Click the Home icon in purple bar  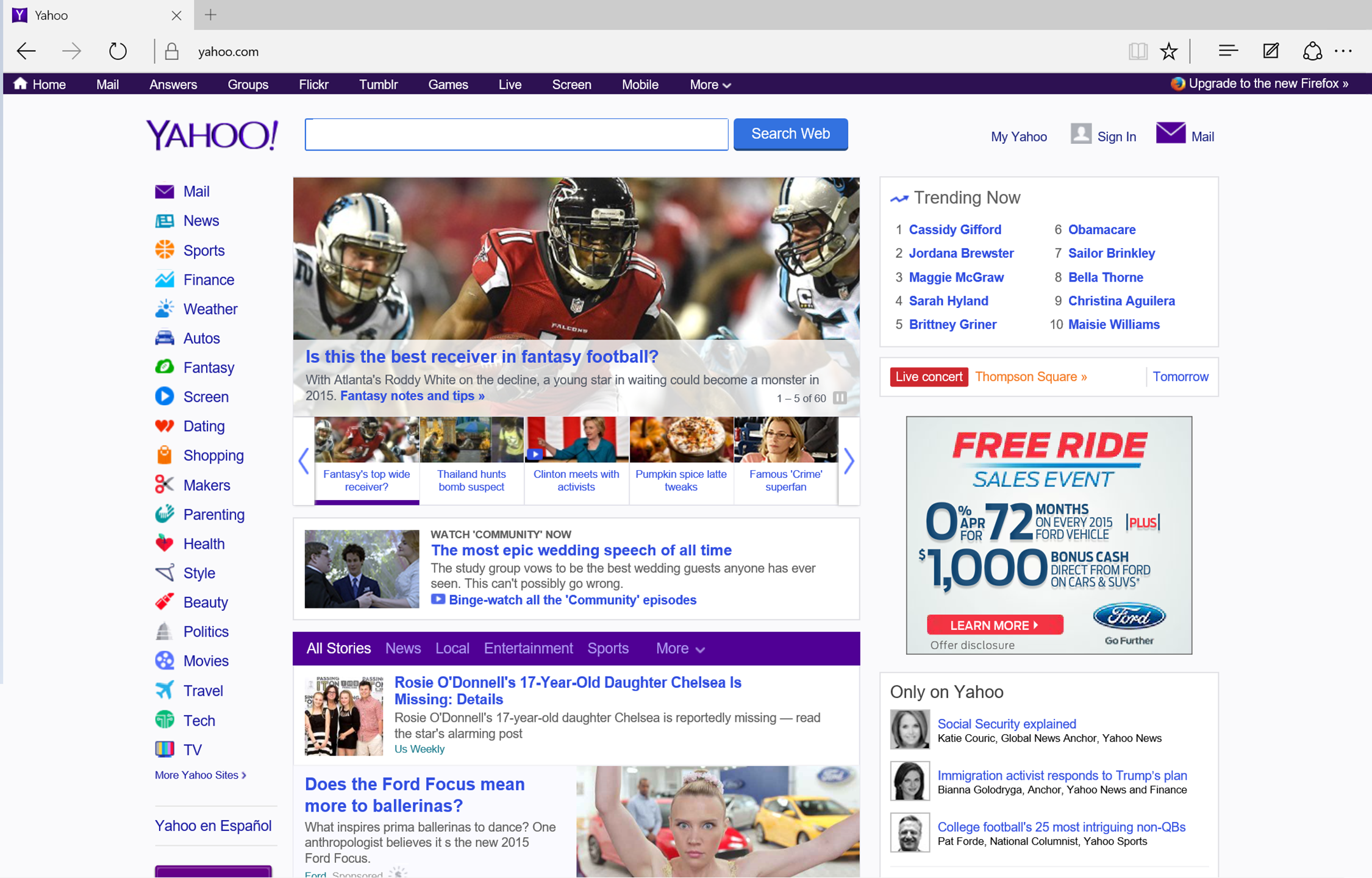click(20, 84)
